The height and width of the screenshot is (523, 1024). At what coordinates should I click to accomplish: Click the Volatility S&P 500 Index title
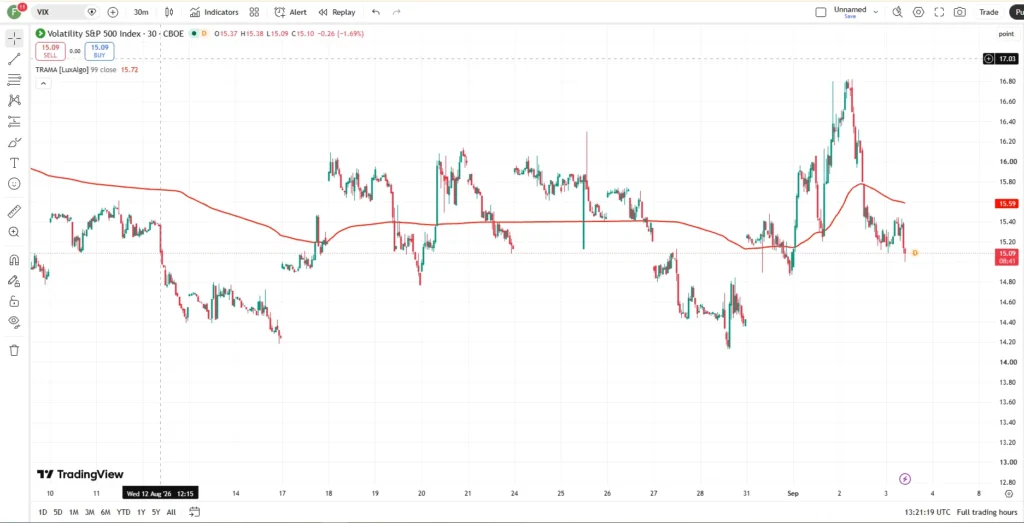pyautogui.click(x=115, y=33)
